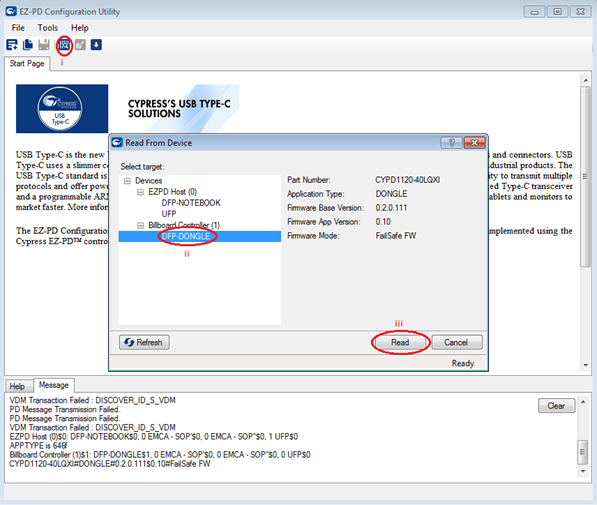Click the Application Type DONGLE value
597x505 pixels.
pyautogui.click(x=391, y=194)
